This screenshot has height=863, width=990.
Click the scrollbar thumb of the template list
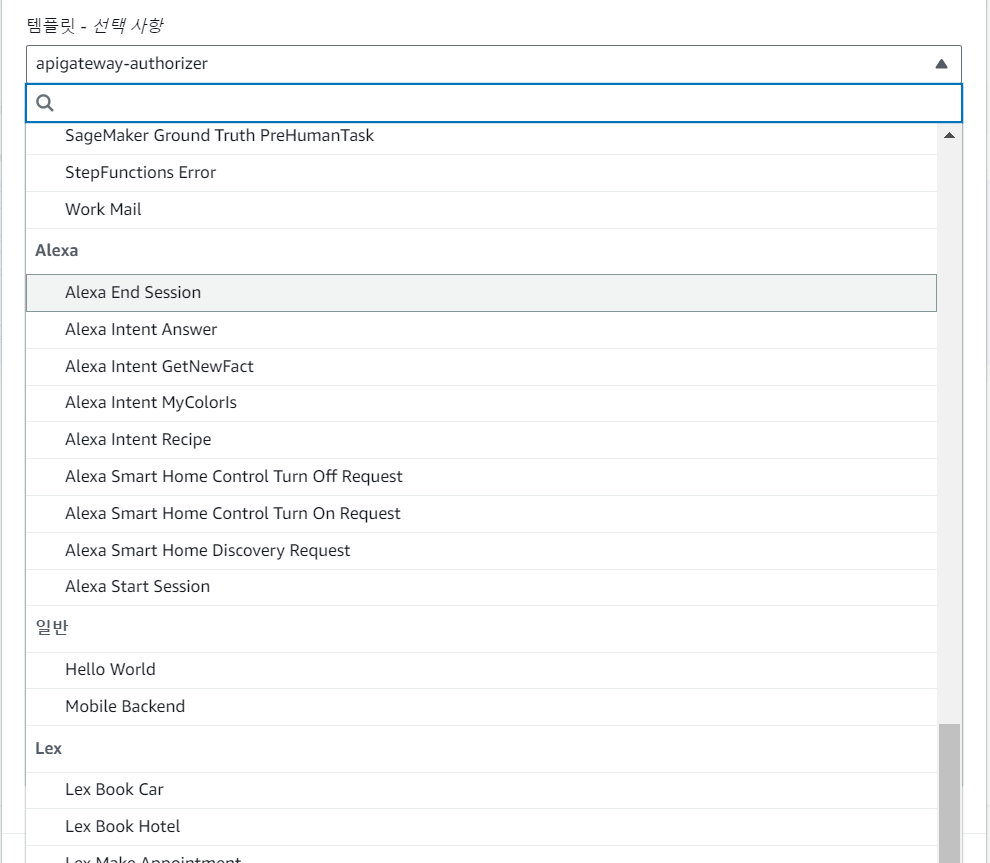[x=949, y=794]
